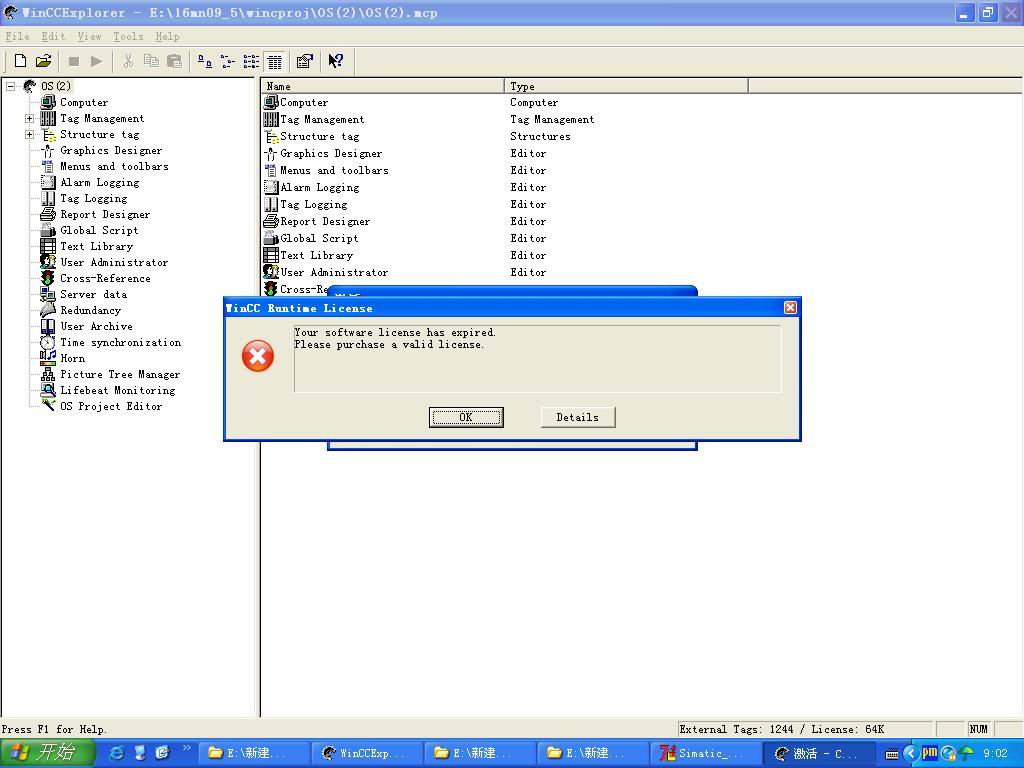
Task: Expand the Structure tag tree node
Action: (x=29, y=135)
